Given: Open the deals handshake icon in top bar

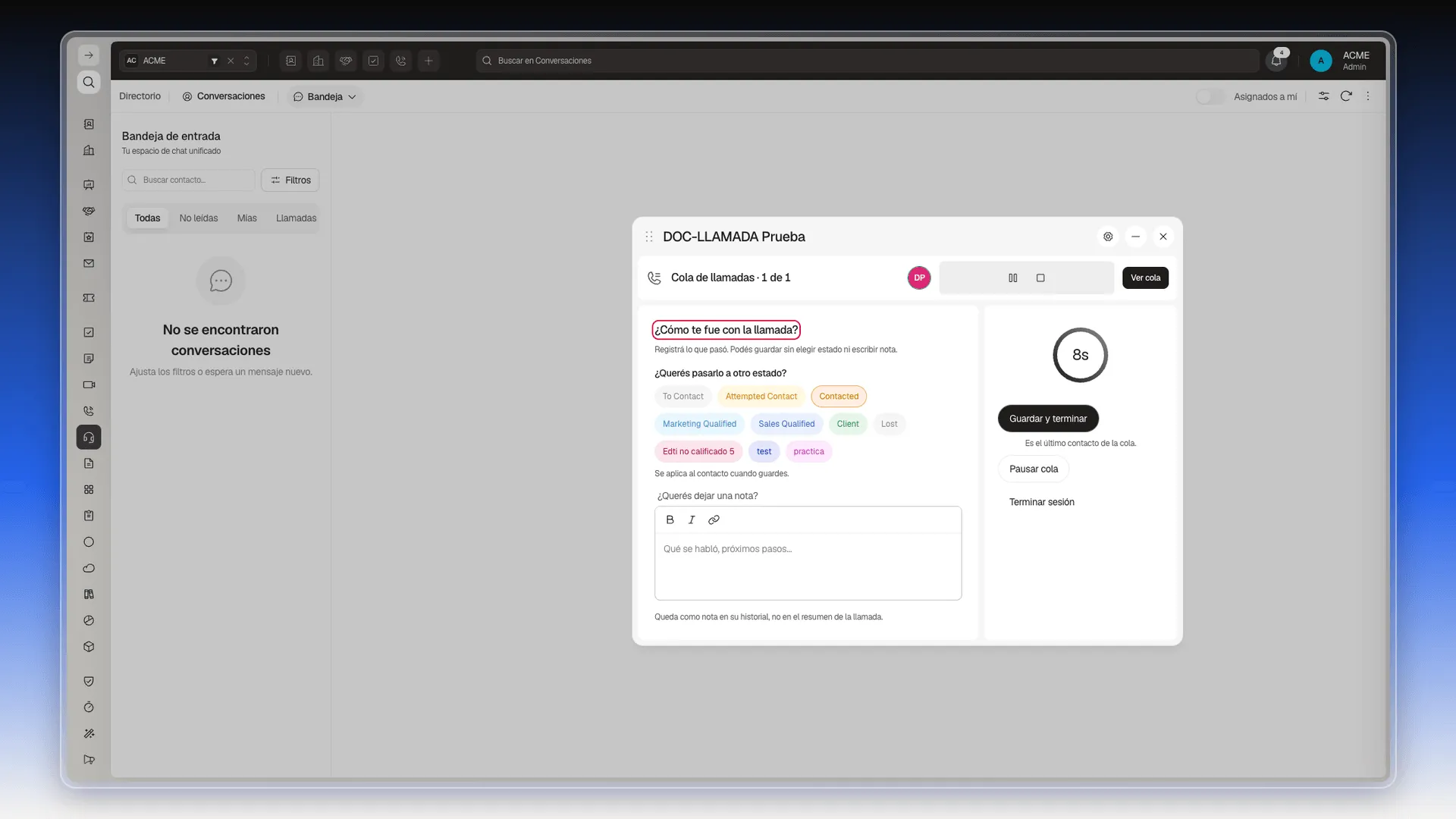Looking at the screenshot, I should [346, 61].
